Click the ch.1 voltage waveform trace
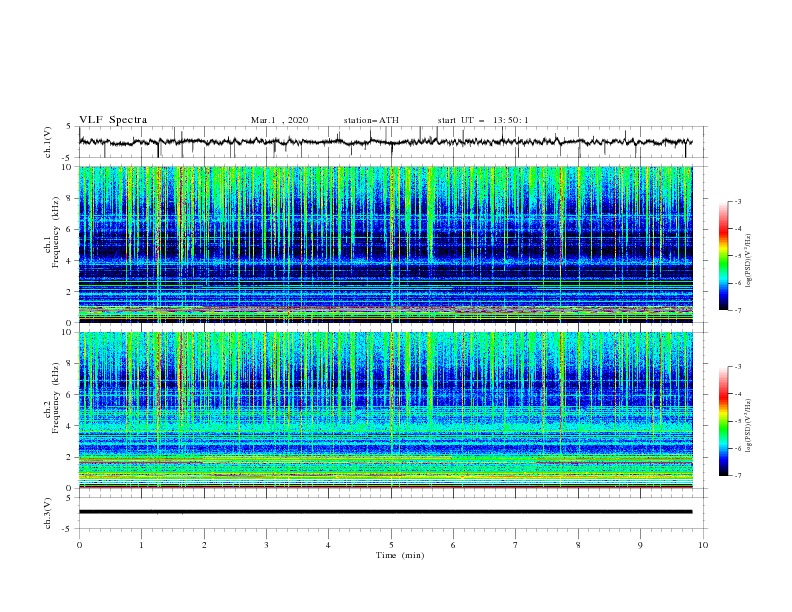The width and height of the screenshot is (792, 612). pos(385,142)
